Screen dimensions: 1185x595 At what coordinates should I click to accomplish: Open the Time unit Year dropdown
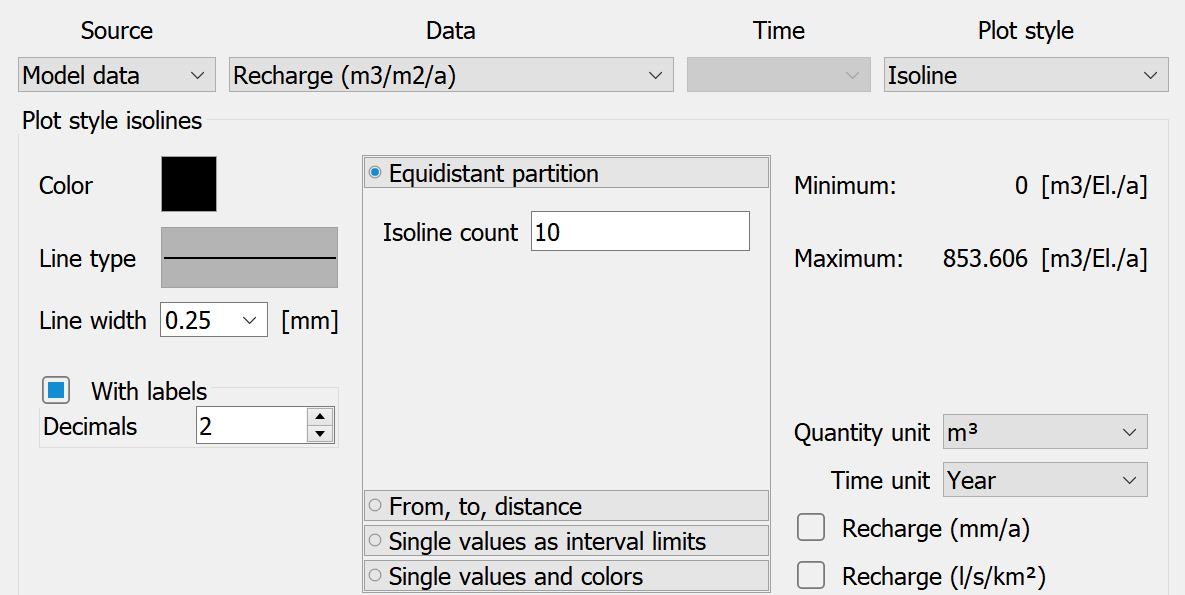point(1045,479)
